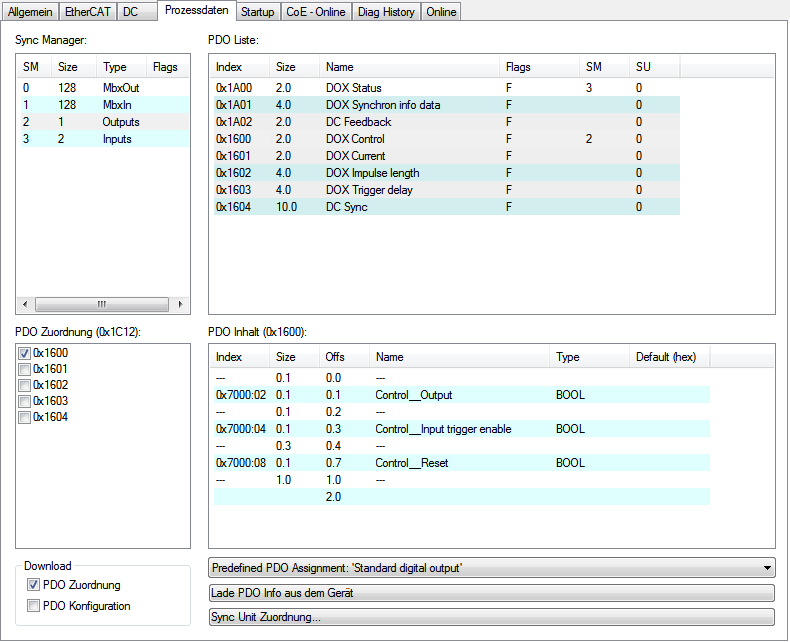Click PDO Liste SU column header
Screen dimensions: 790x642
654,67
